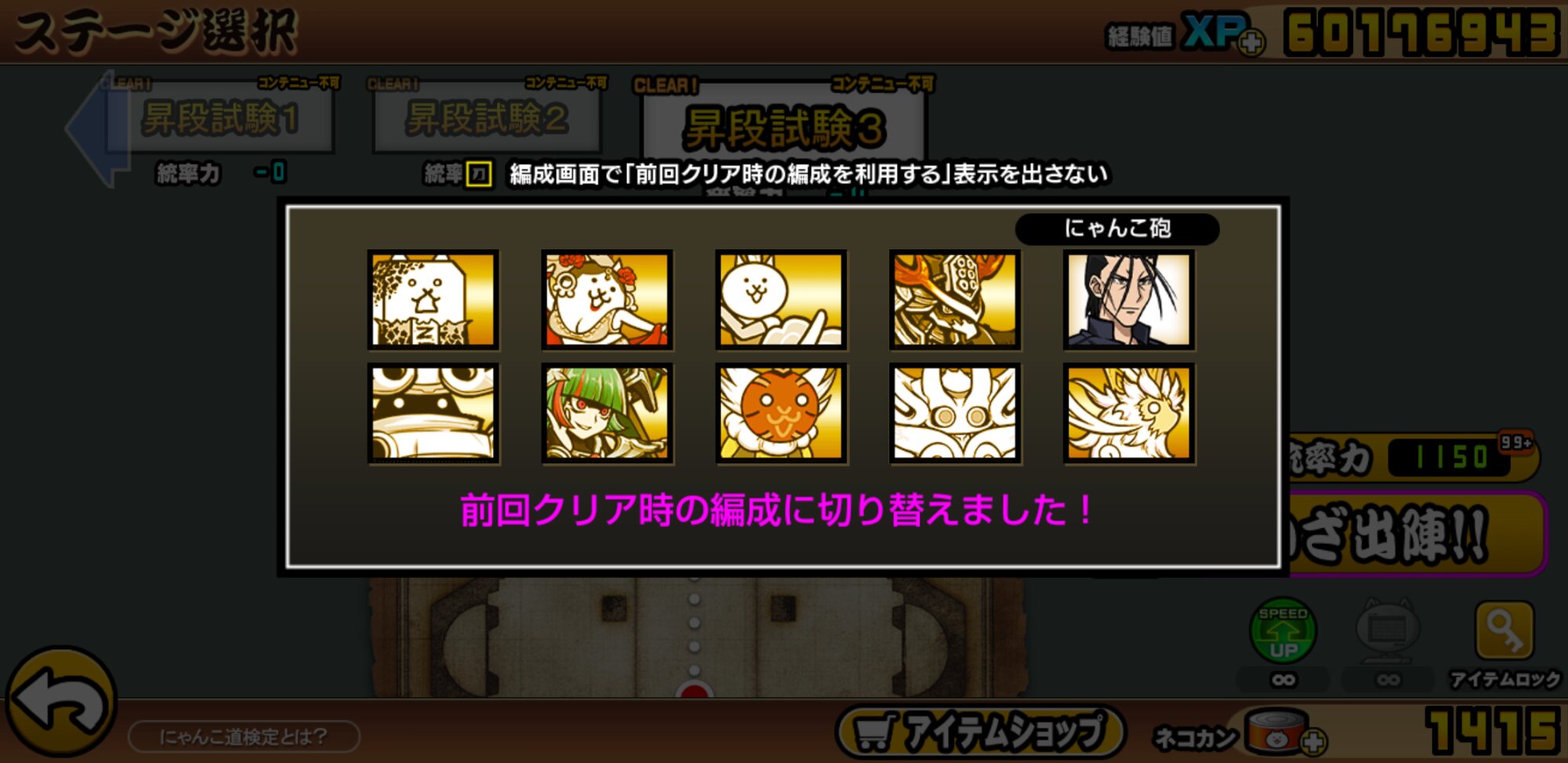This screenshot has width=1568, height=763.
Task: Select the long-haired man character unit
Action: pyautogui.click(x=1128, y=300)
